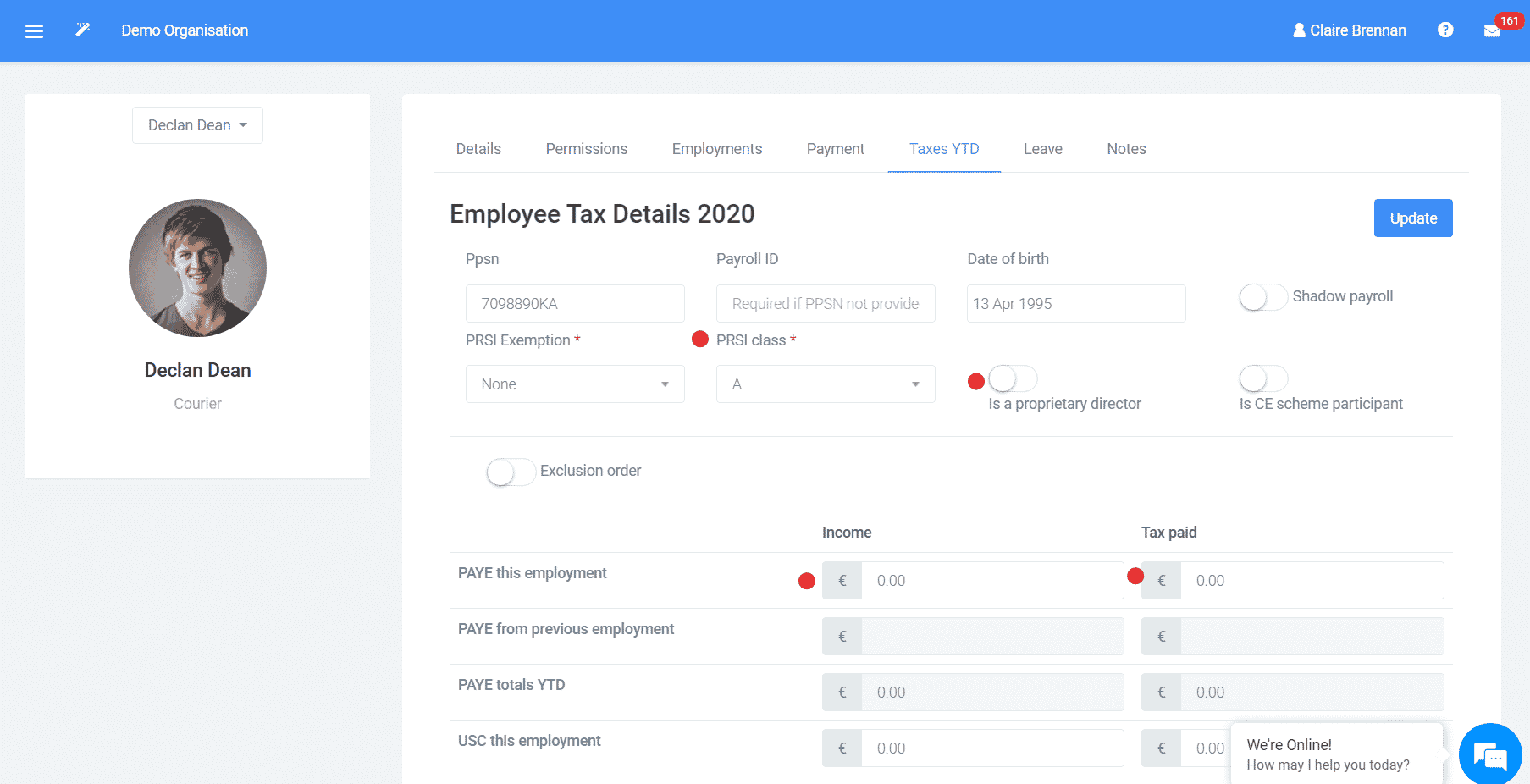Open the live chat bubble
Image resolution: width=1530 pixels, height=784 pixels.
click(x=1490, y=754)
